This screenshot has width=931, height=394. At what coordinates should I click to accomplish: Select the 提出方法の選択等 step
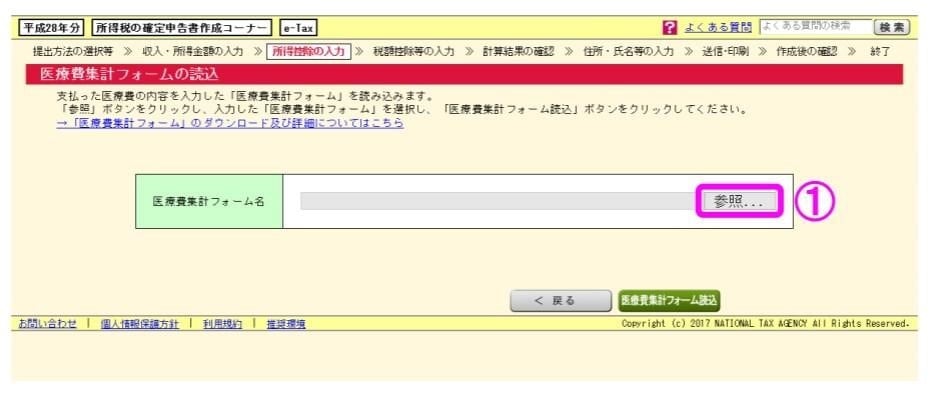tap(73, 52)
